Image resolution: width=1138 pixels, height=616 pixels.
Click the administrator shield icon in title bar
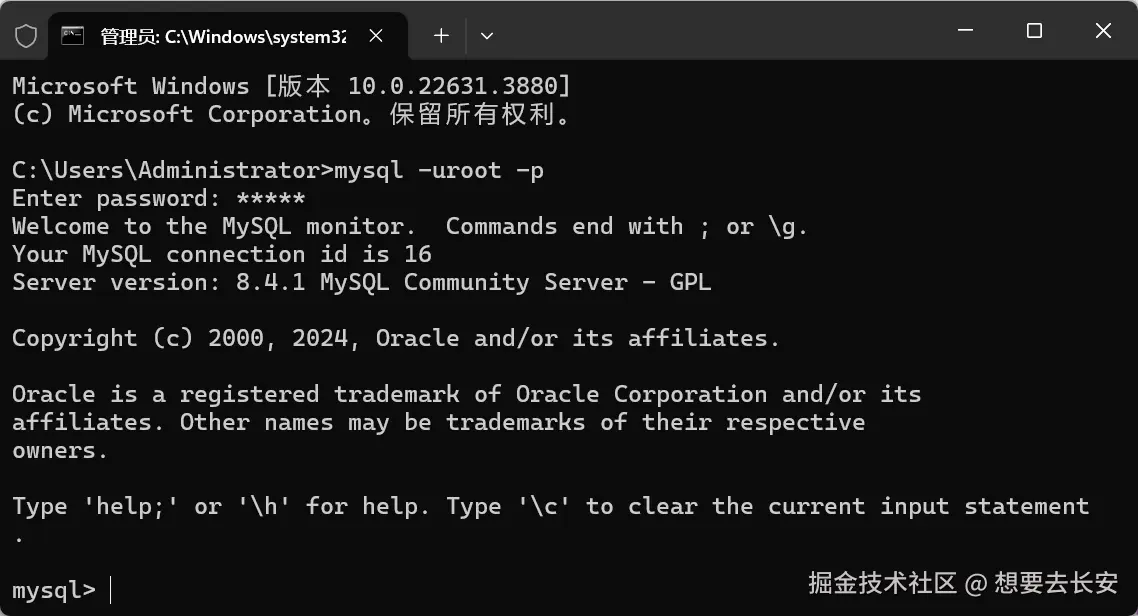point(26,36)
